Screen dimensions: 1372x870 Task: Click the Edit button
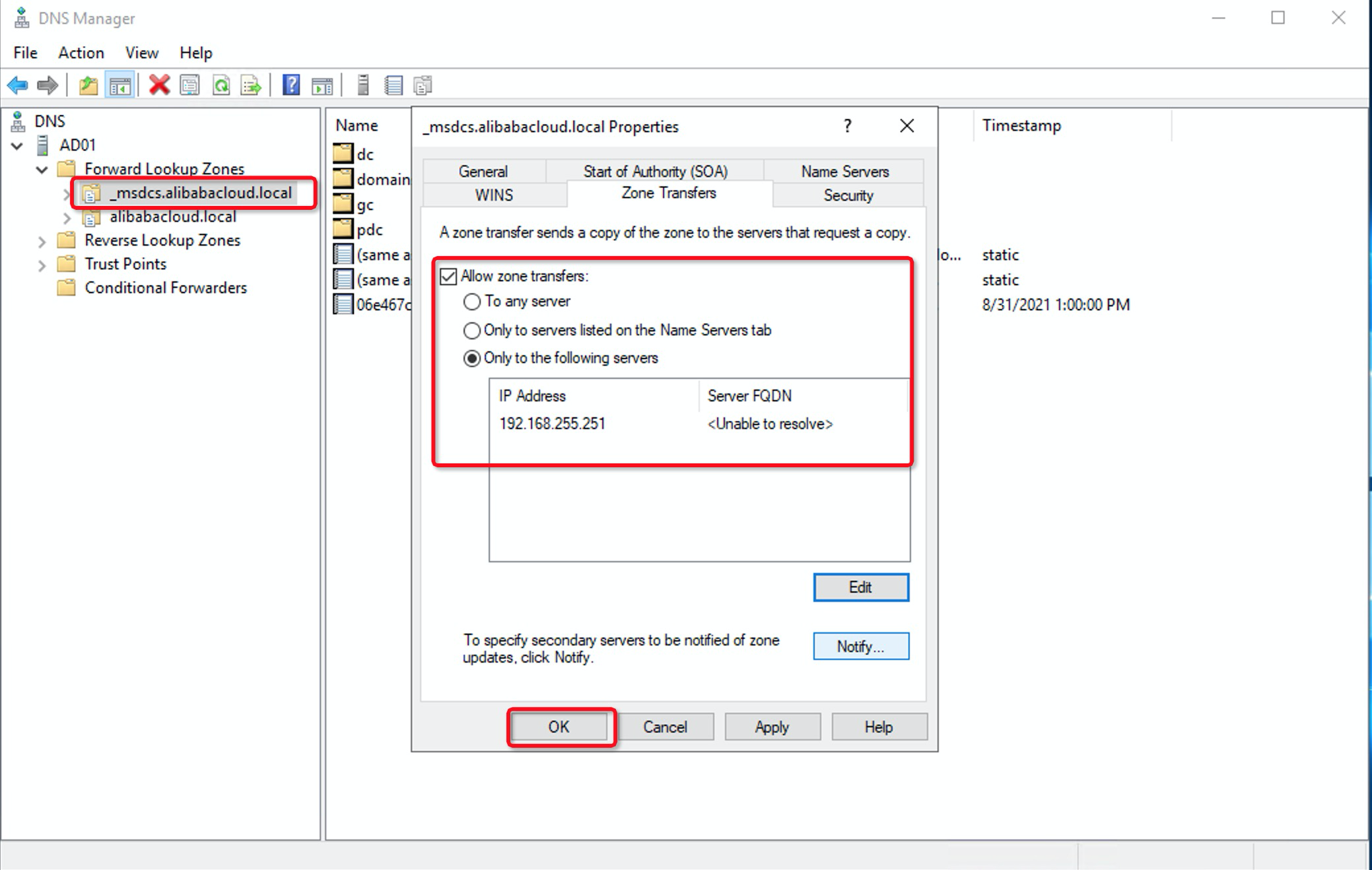pyautogui.click(x=860, y=587)
